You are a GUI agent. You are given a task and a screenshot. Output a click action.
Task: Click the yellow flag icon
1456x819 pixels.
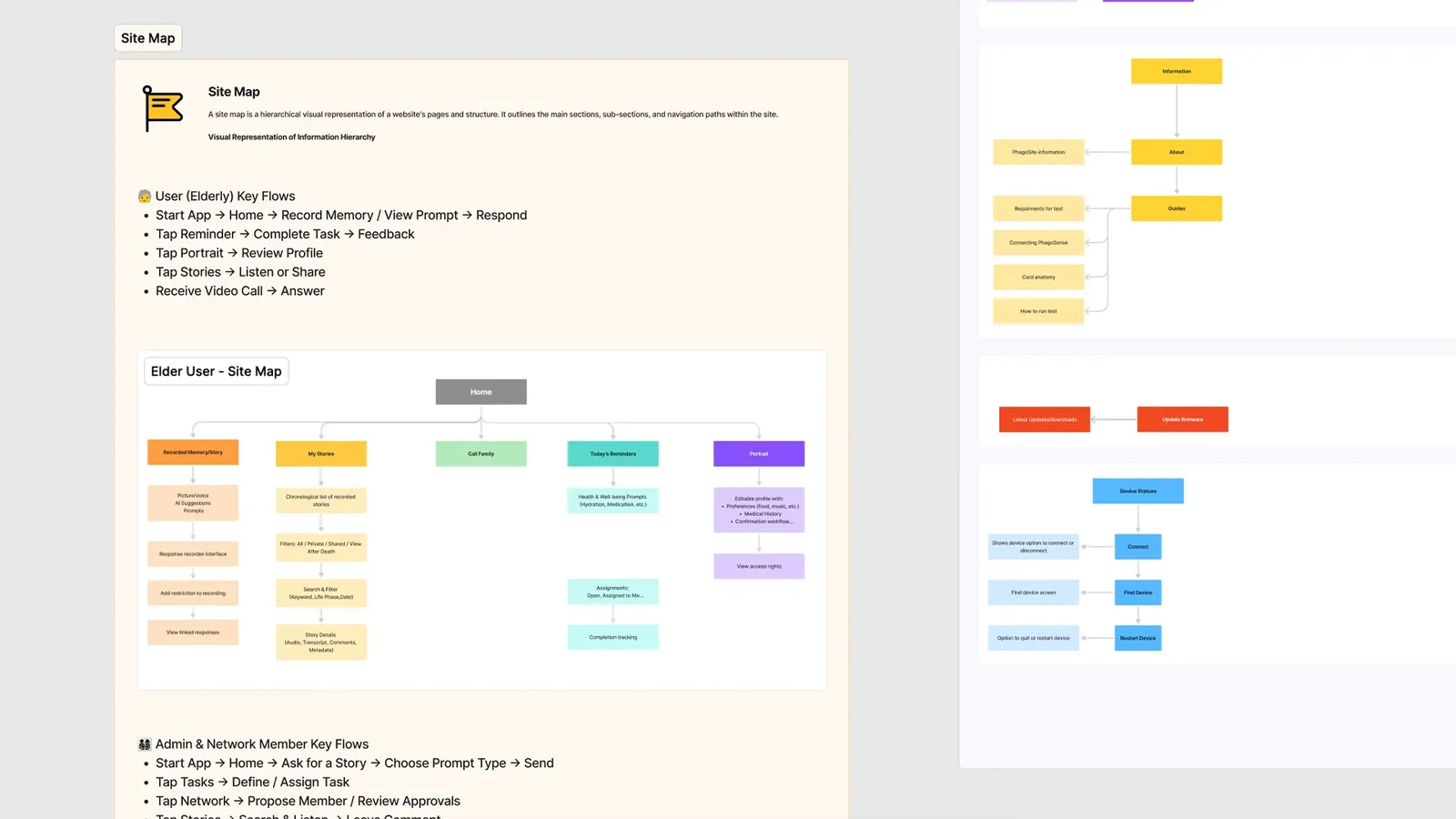click(x=163, y=108)
